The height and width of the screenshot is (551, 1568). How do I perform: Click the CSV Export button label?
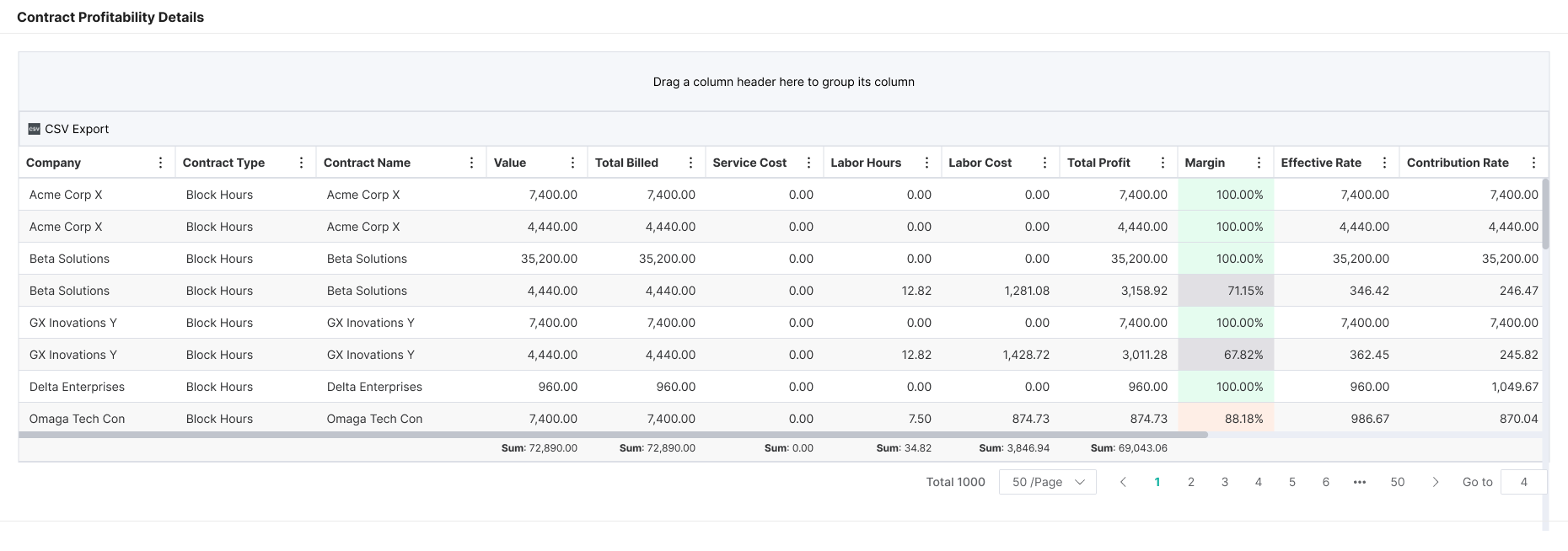77,129
